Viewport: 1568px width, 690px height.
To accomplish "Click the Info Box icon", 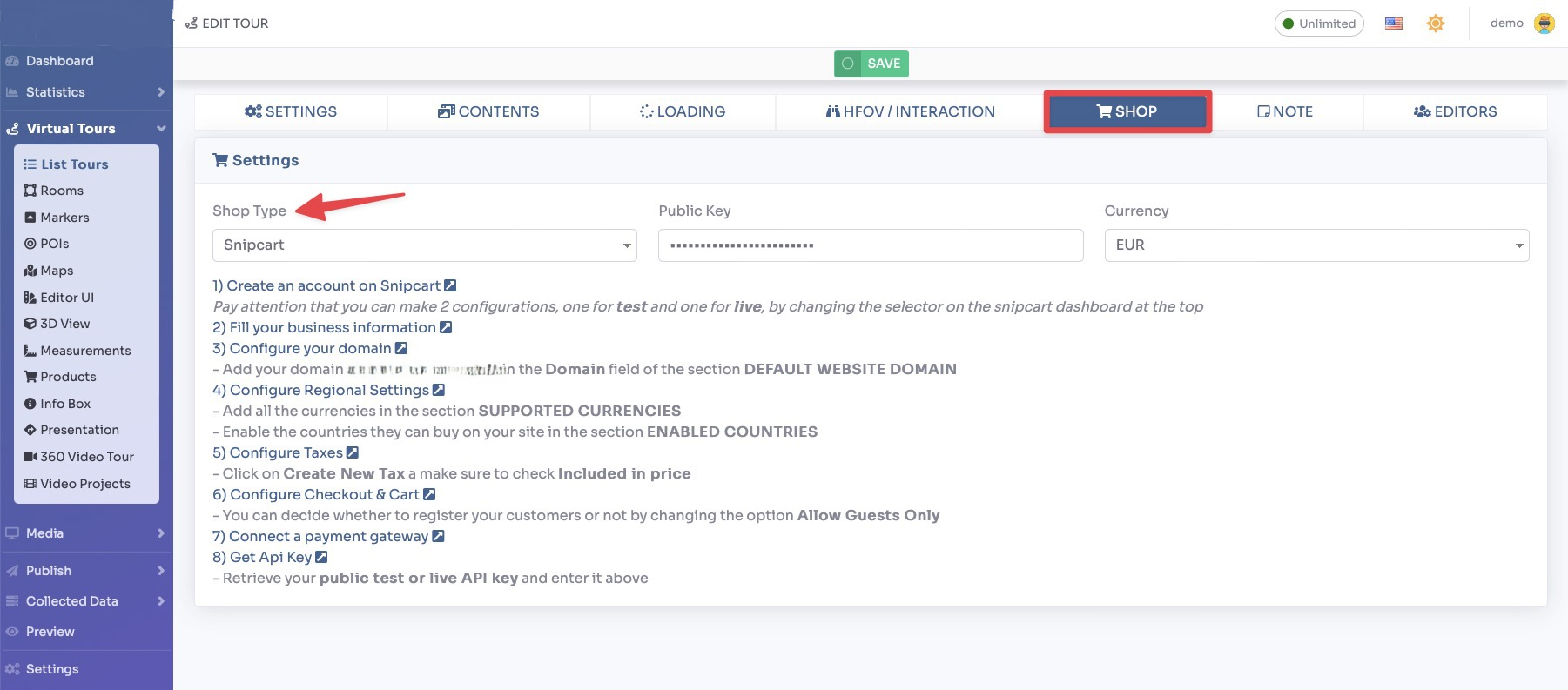I will [x=30, y=404].
